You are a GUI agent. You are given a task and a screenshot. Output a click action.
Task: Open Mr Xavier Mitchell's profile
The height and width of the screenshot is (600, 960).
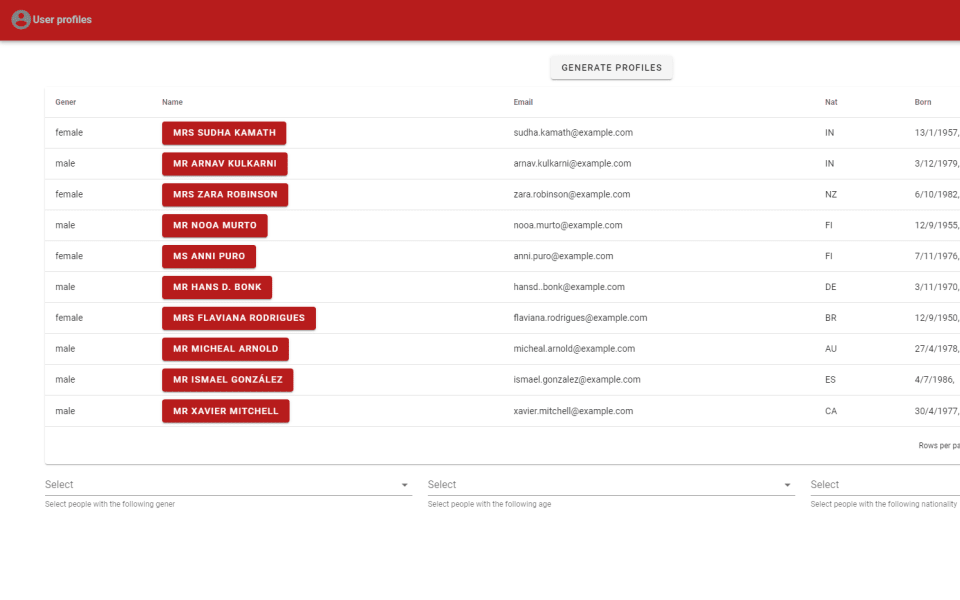tap(226, 411)
